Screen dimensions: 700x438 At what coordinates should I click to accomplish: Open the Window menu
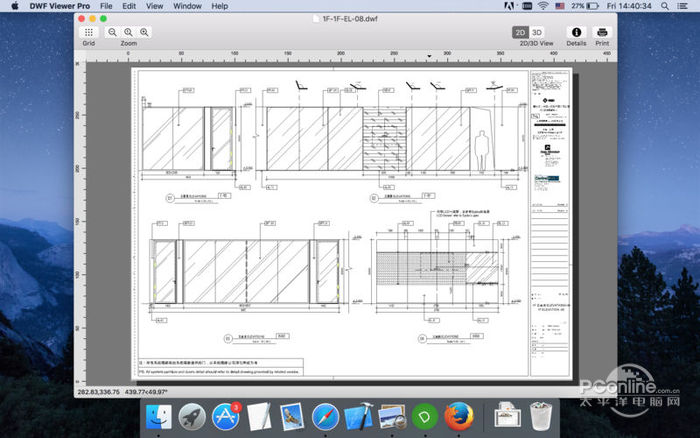coord(187,6)
